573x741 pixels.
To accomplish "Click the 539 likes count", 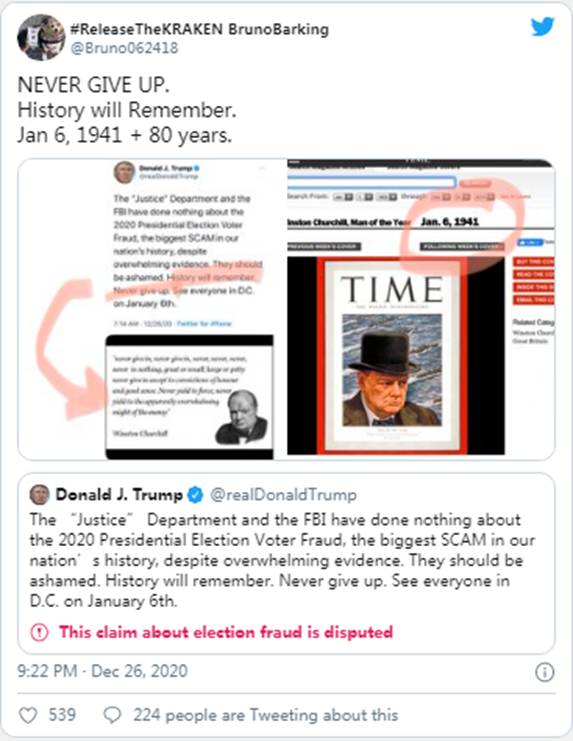I will point(62,715).
